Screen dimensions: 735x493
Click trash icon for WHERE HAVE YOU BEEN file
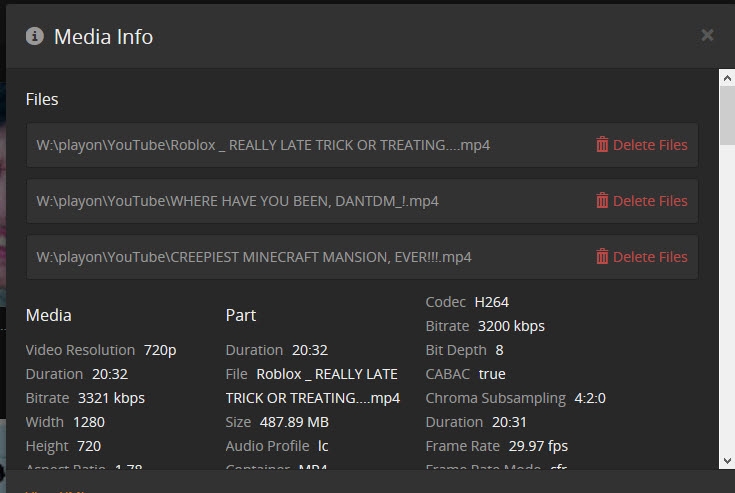(x=602, y=201)
